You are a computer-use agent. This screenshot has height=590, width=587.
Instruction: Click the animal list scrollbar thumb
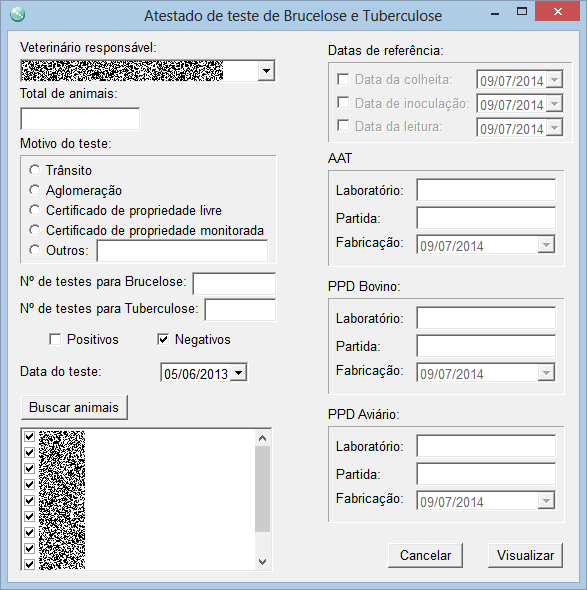[x=263, y=489]
